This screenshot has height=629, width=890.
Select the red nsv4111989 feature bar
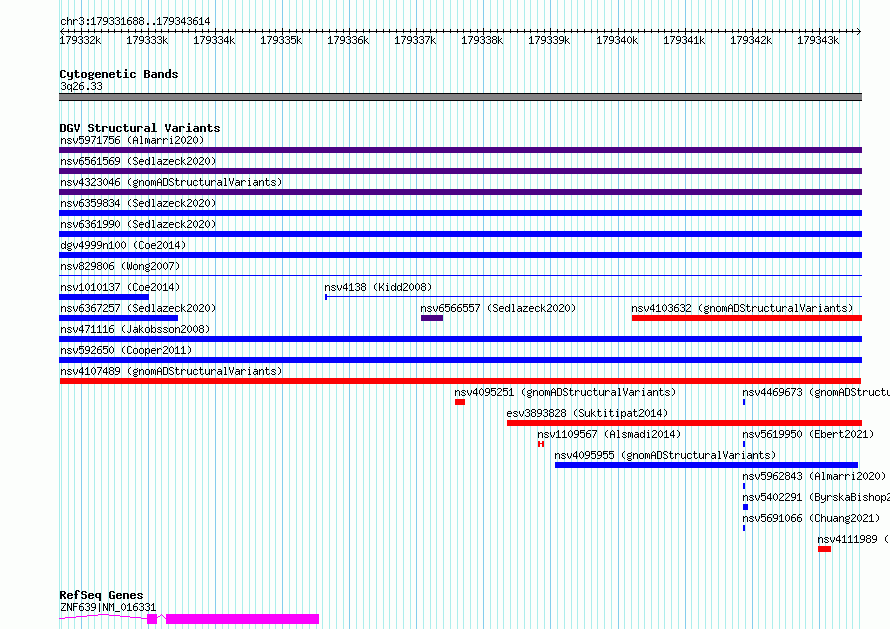824,549
